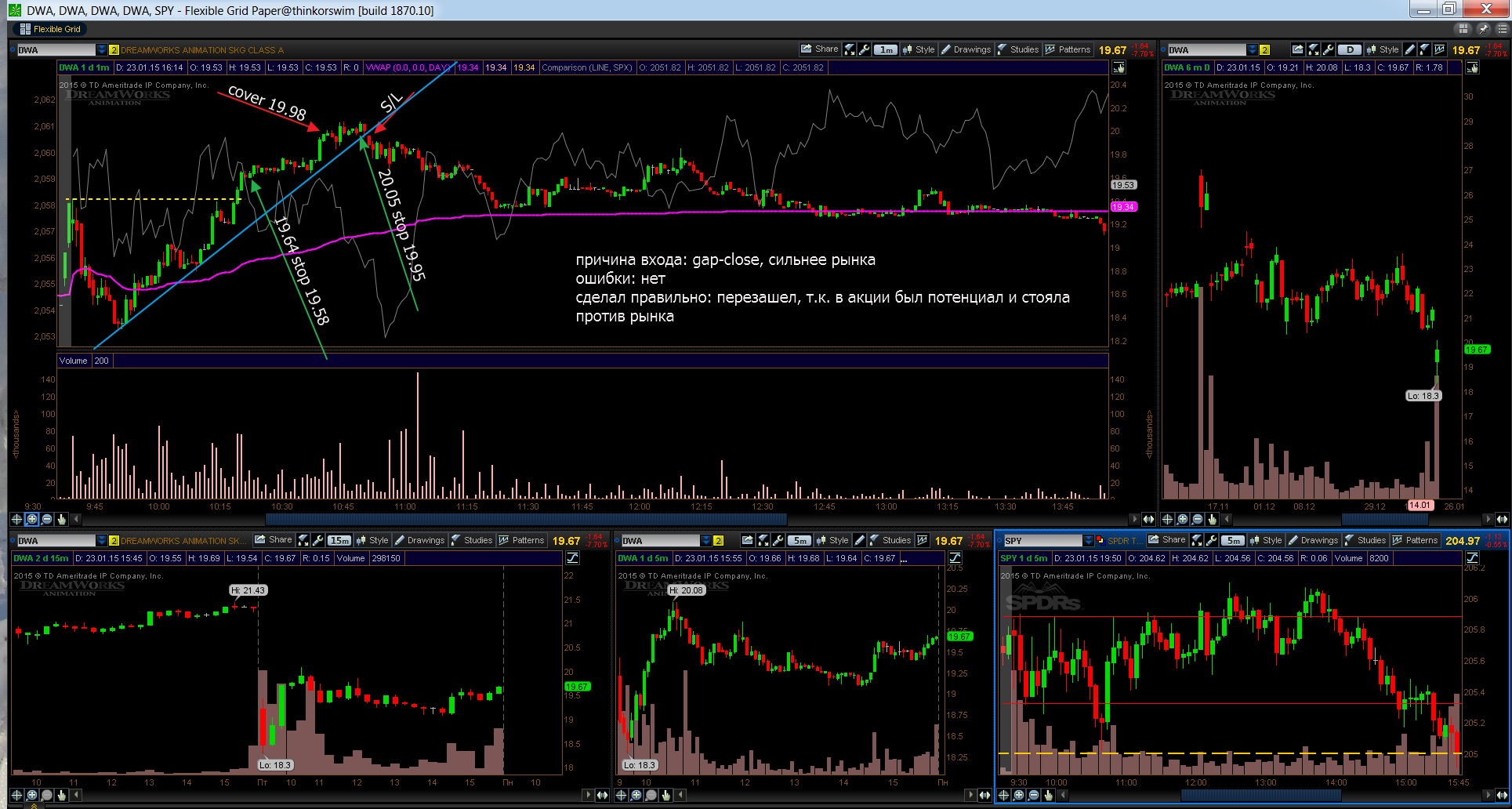Select pan hand tool under daily chart
Image resolution: width=1512 pixels, height=809 pixels.
coord(1212,519)
